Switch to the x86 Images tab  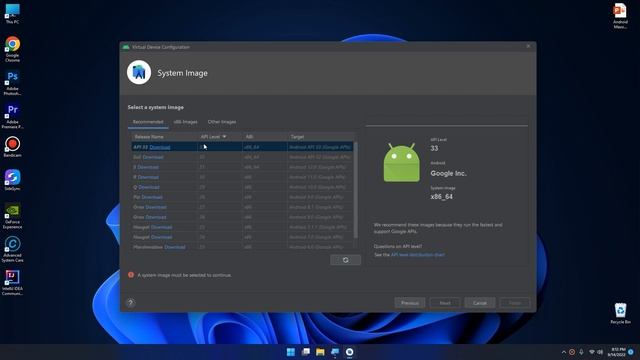pyautogui.click(x=185, y=122)
